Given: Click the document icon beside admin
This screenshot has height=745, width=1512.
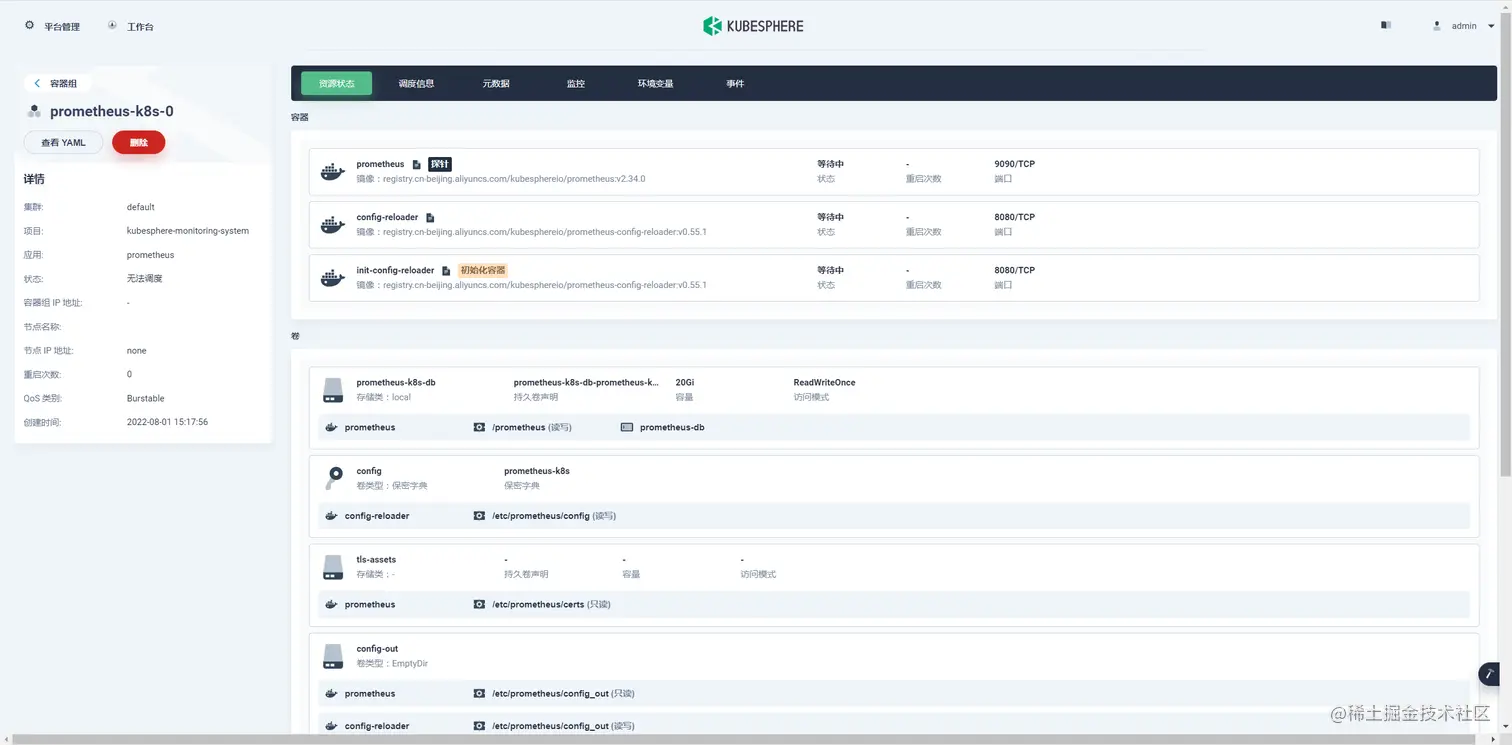Looking at the screenshot, I should point(1386,25).
